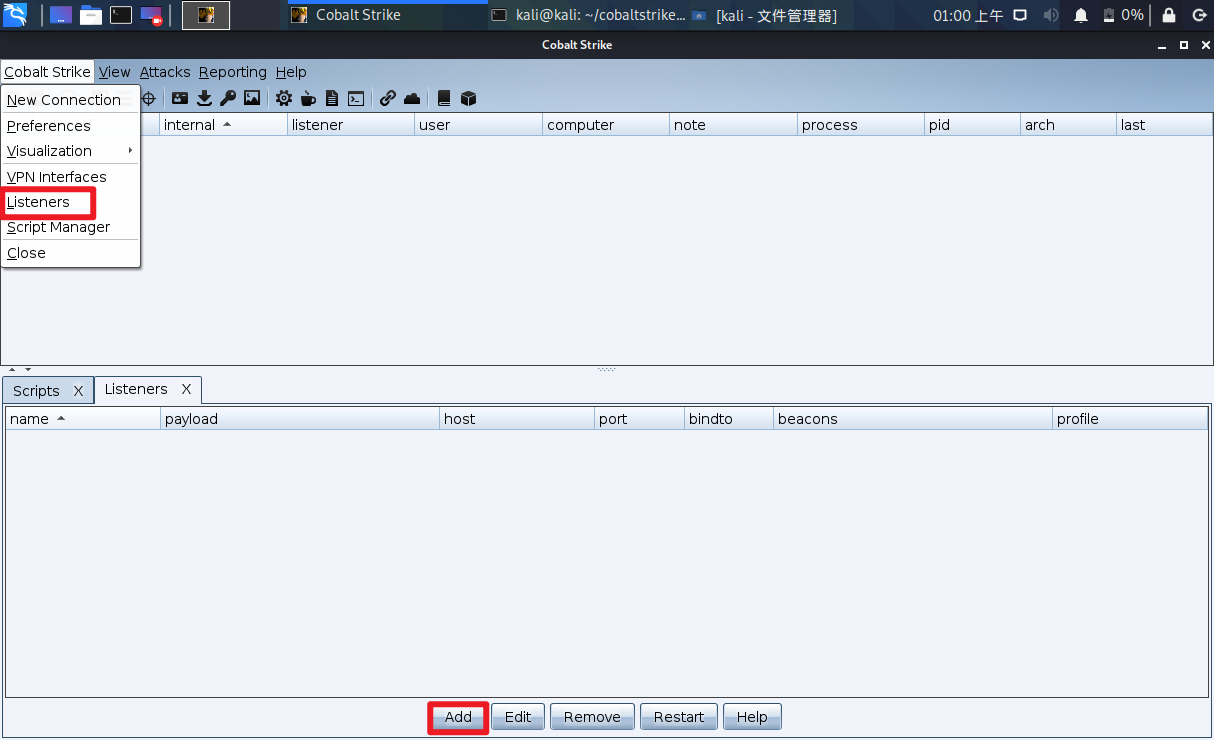Click the coffee cup Java applet icon
This screenshot has height=740, width=1214.
(x=308, y=98)
